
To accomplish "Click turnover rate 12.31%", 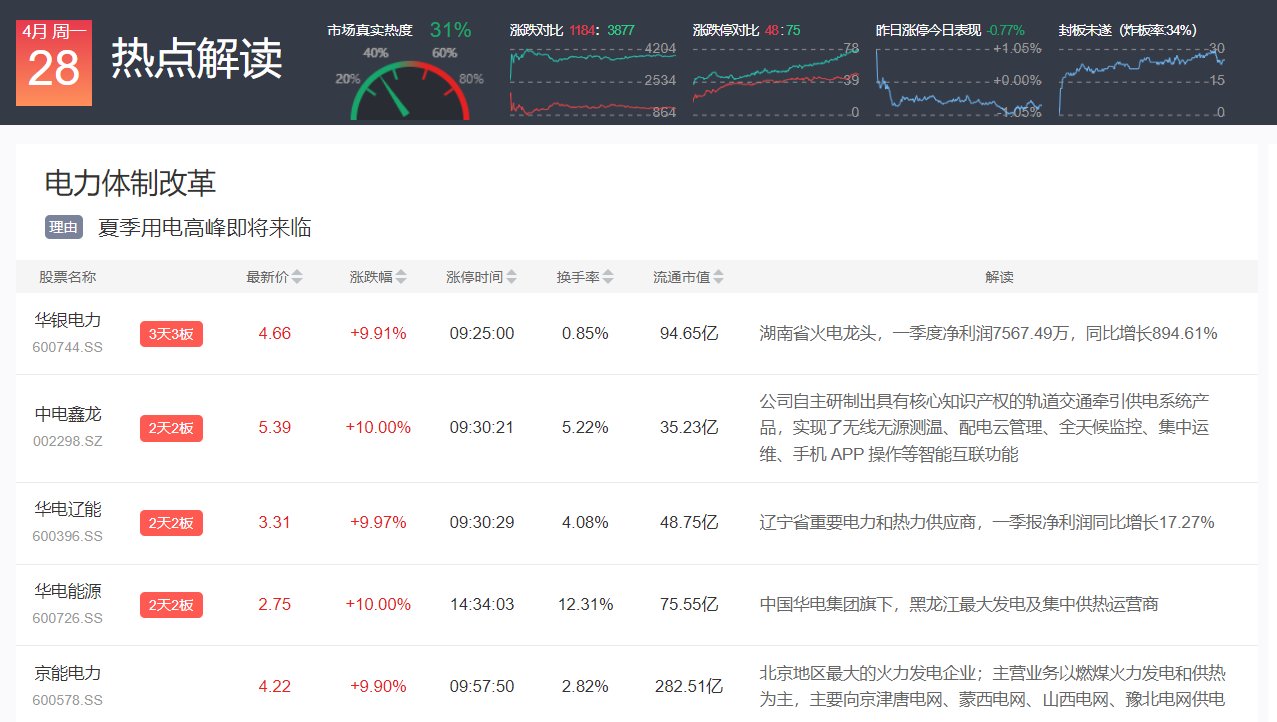I will tap(585, 604).
